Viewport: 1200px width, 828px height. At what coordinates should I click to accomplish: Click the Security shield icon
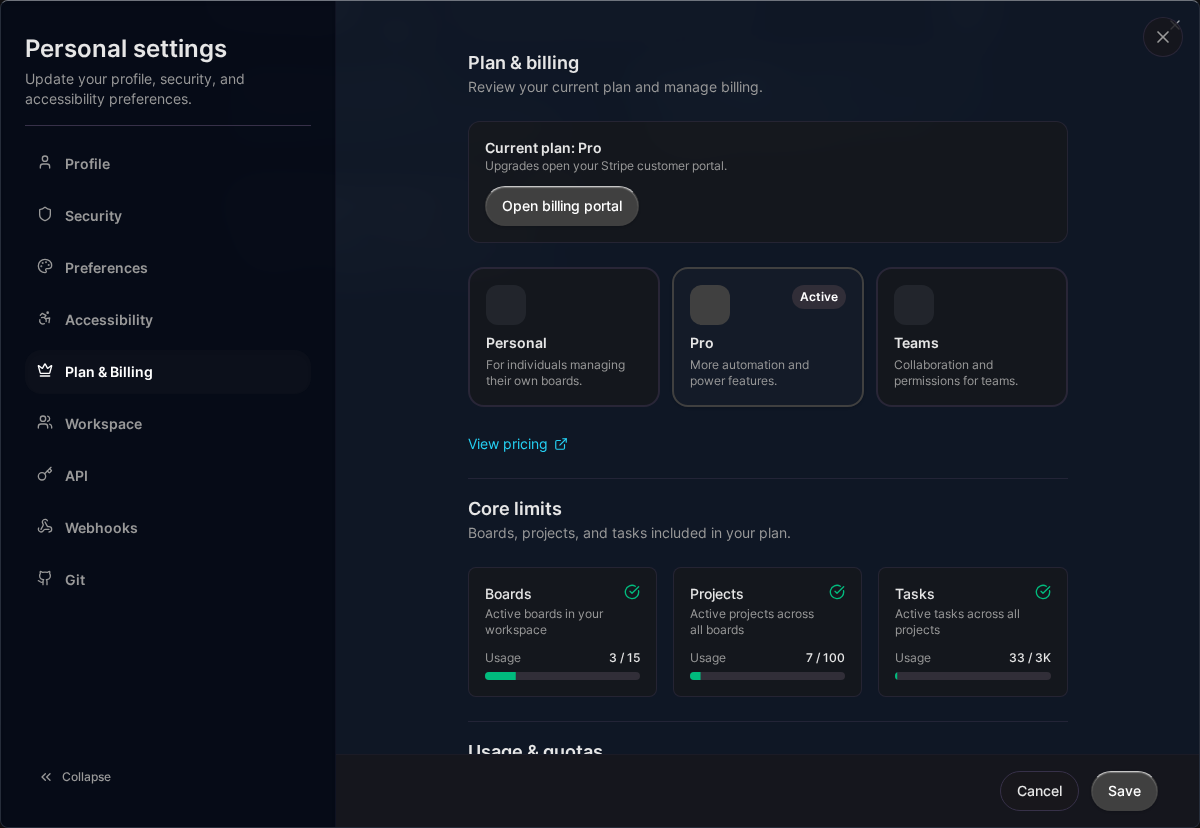point(44,215)
